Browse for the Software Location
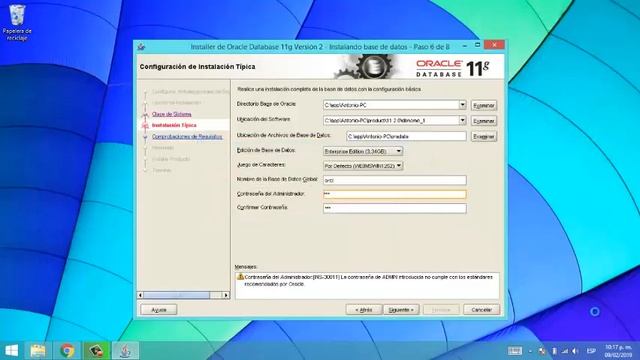The height and width of the screenshot is (360, 640). (484, 121)
